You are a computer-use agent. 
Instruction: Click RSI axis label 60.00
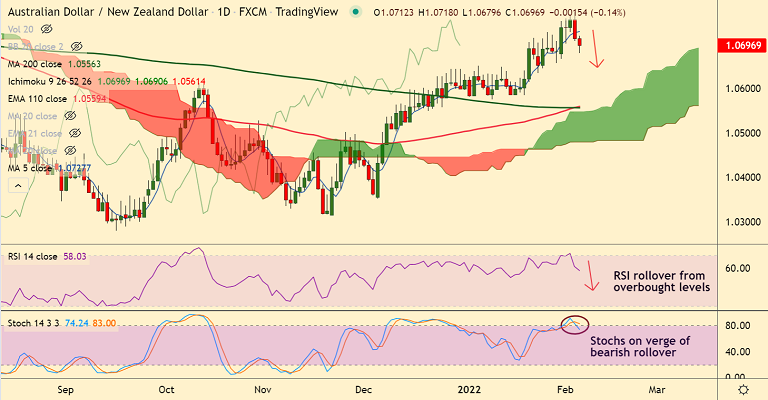738,268
